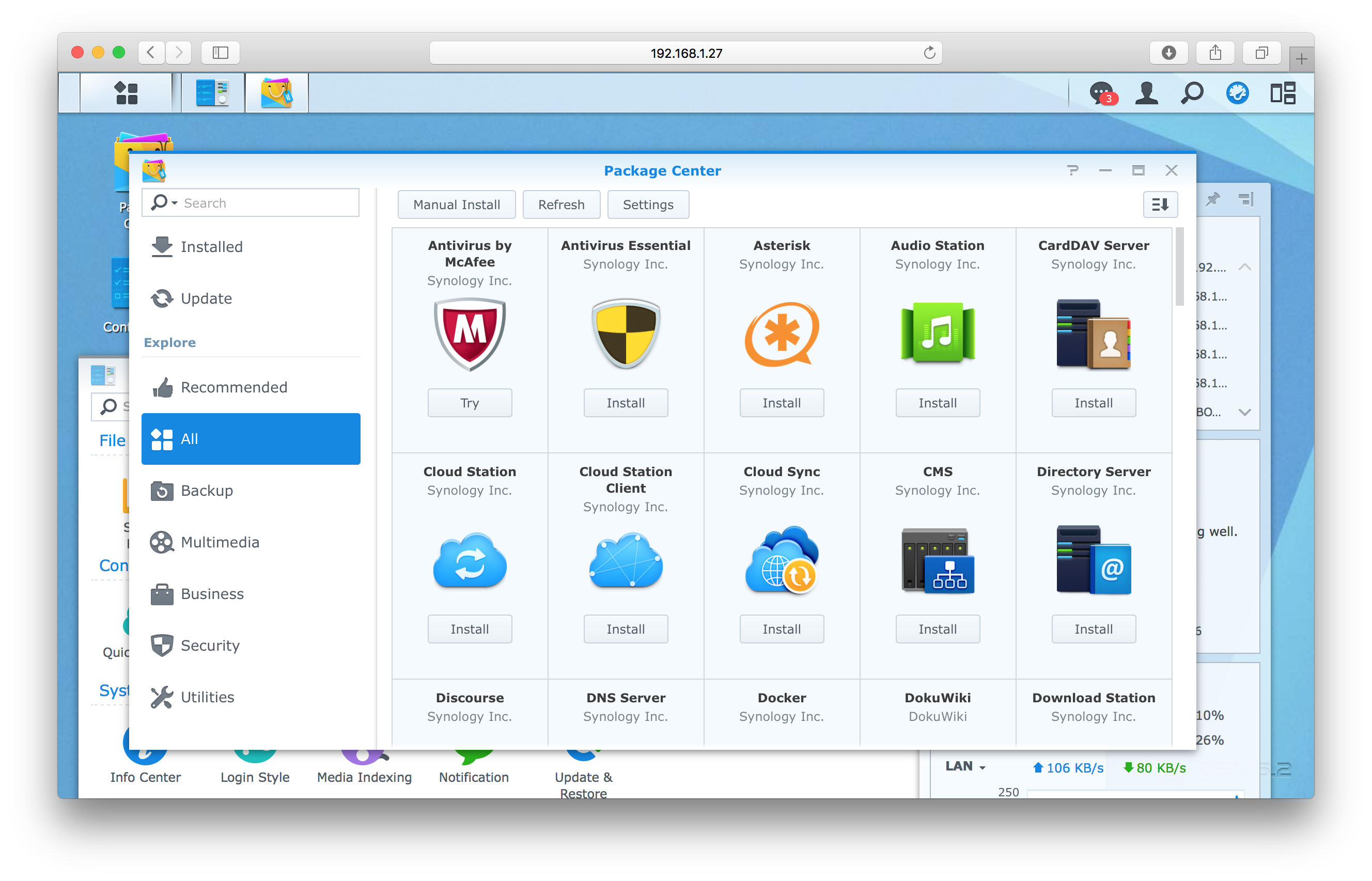The width and height of the screenshot is (1372, 881).
Task: Click inside the package Search field
Action: pos(263,202)
